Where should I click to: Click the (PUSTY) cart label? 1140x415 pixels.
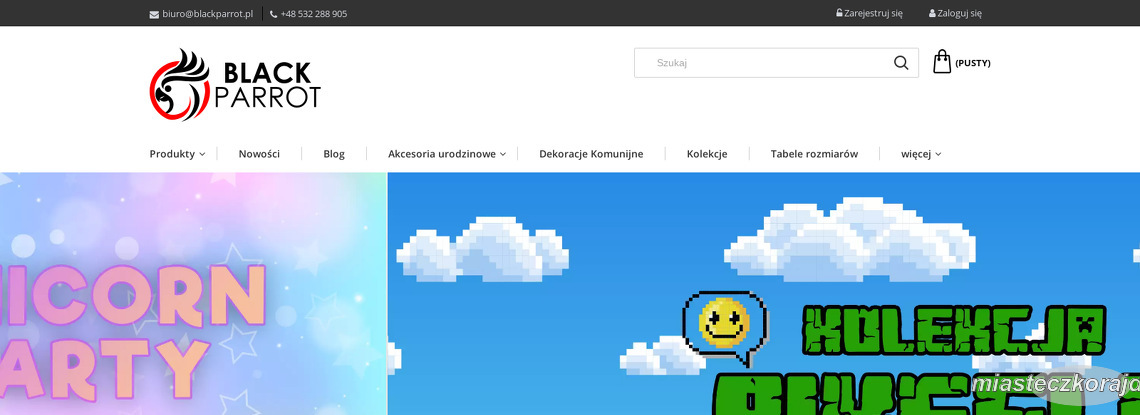click(x=973, y=63)
